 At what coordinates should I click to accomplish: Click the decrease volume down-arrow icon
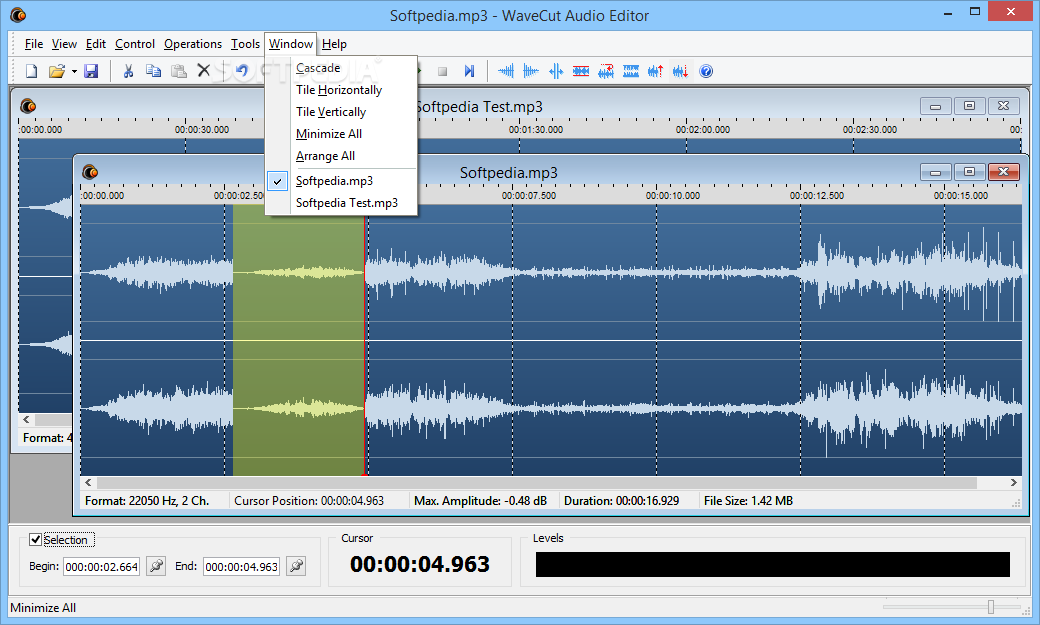pos(681,71)
